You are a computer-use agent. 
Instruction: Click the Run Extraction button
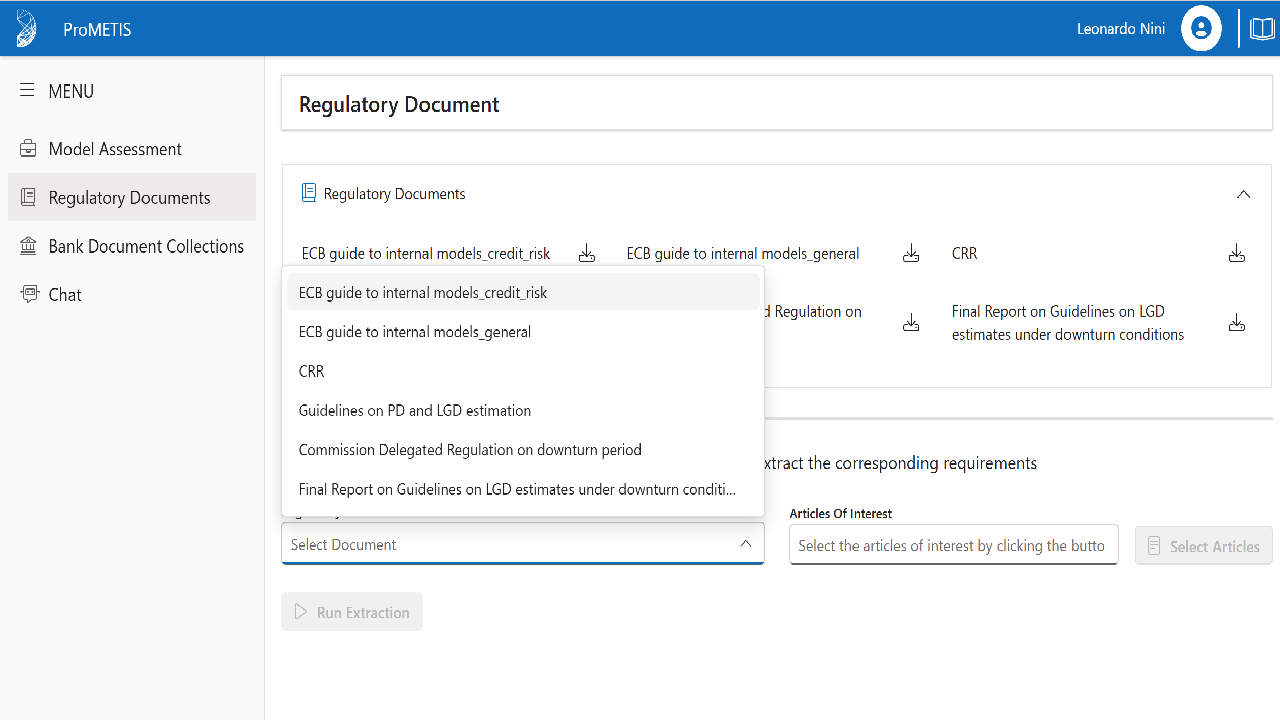[x=352, y=612]
